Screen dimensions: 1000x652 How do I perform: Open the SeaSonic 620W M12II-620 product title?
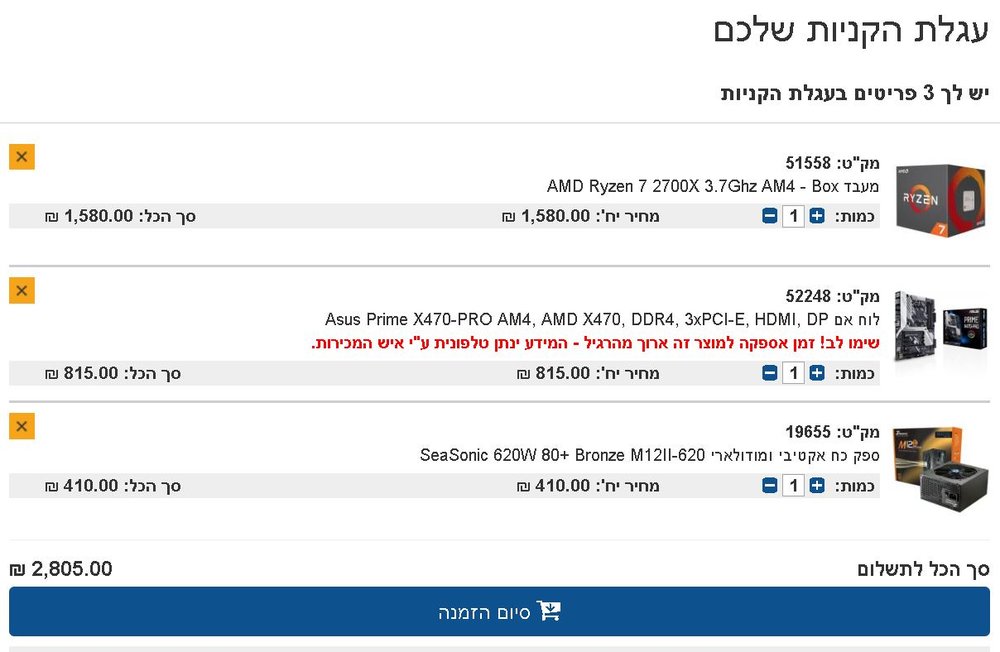click(x=649, y=456)
